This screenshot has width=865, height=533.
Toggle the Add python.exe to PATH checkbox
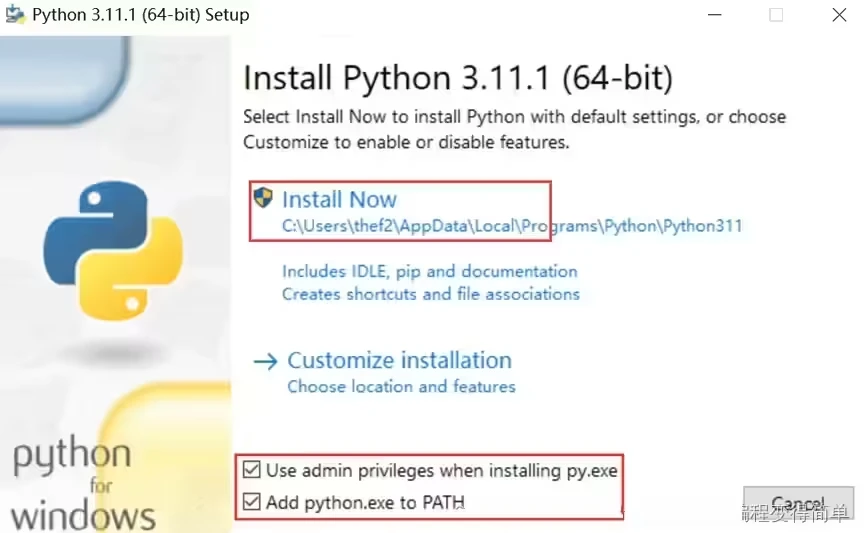pyautogui.click(x=252, y=502)
